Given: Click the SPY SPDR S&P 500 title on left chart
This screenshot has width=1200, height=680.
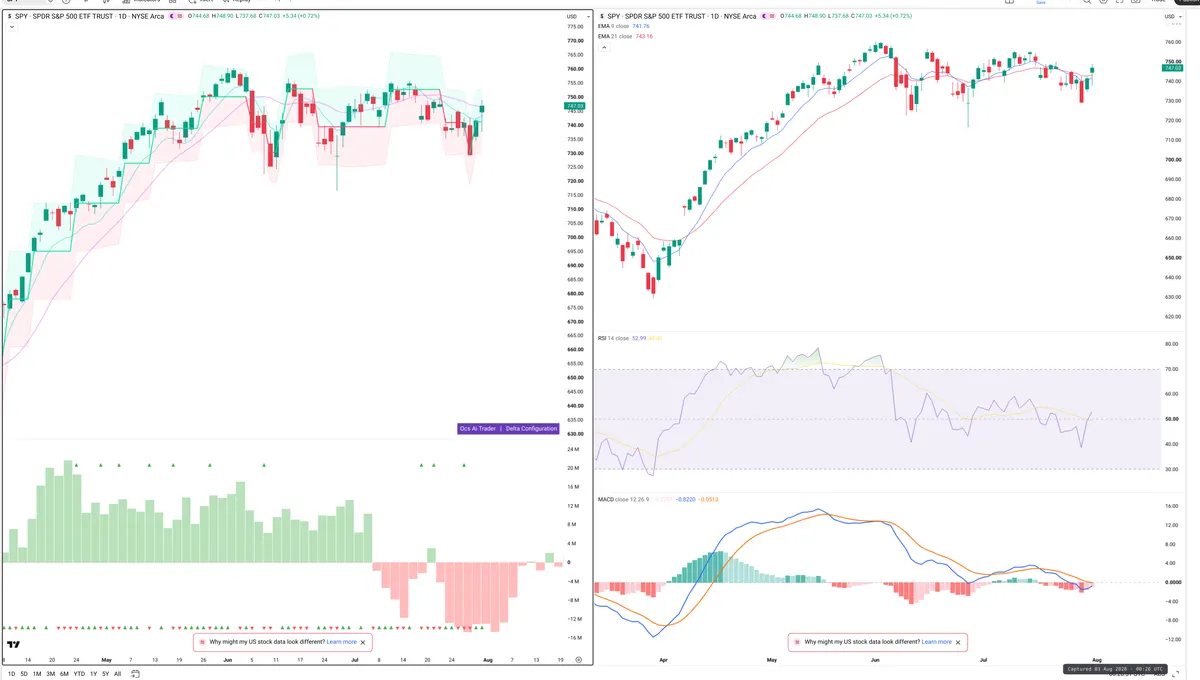Looking at the screenshot, I should (89, 16).
